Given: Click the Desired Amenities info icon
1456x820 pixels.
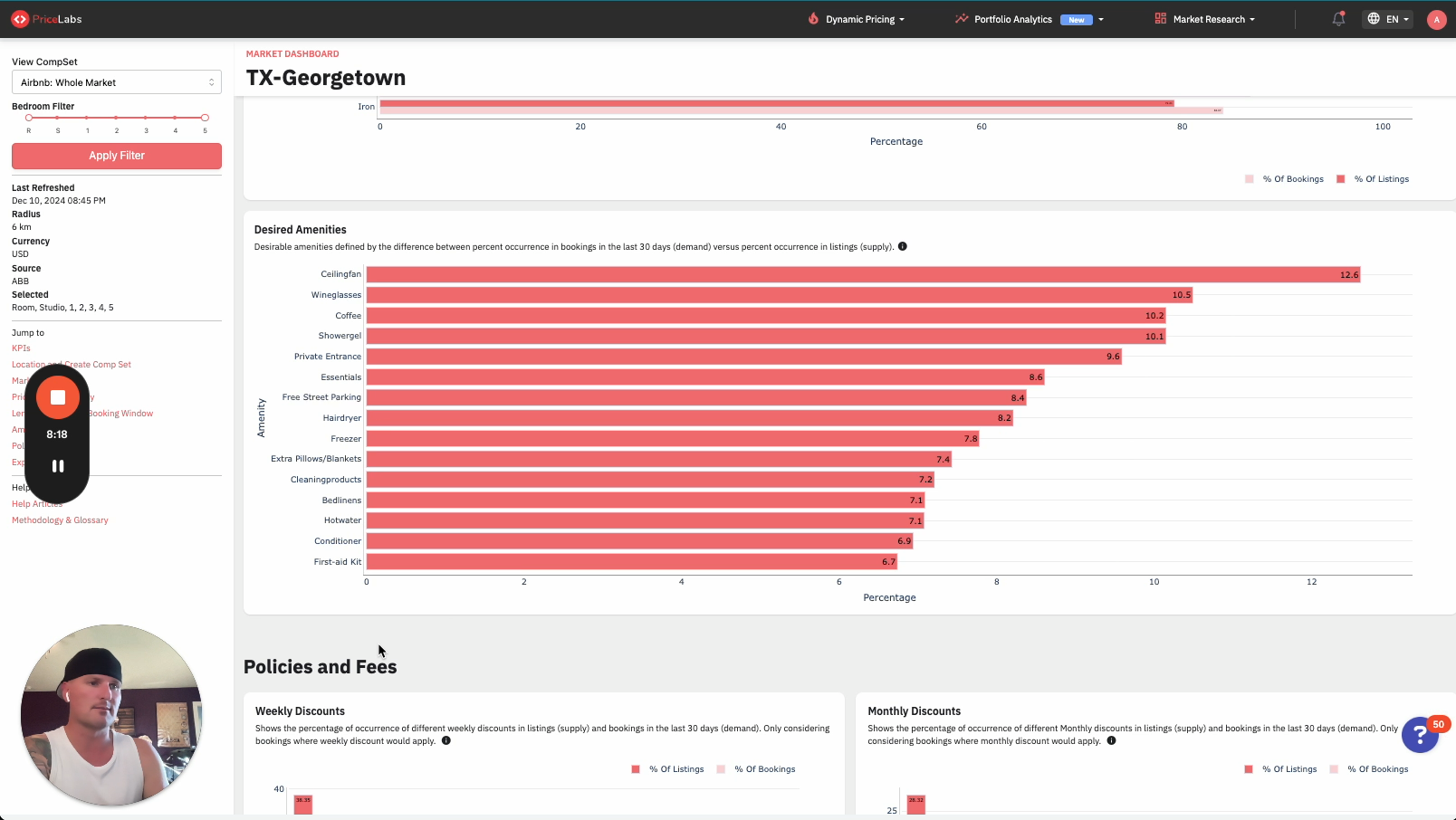Looking at the screenshot, I should [903, 246].
